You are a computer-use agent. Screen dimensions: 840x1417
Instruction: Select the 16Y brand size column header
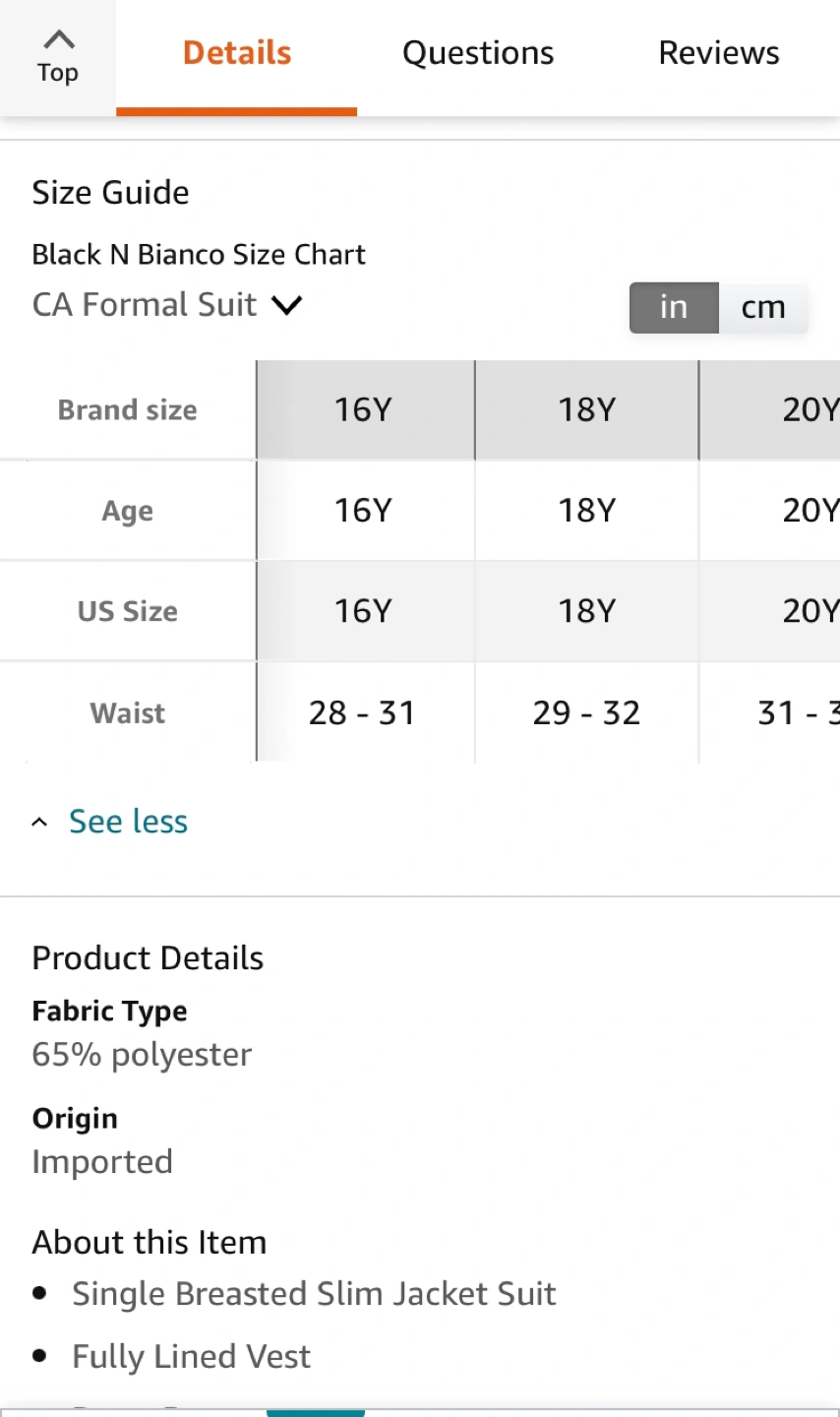364,409
